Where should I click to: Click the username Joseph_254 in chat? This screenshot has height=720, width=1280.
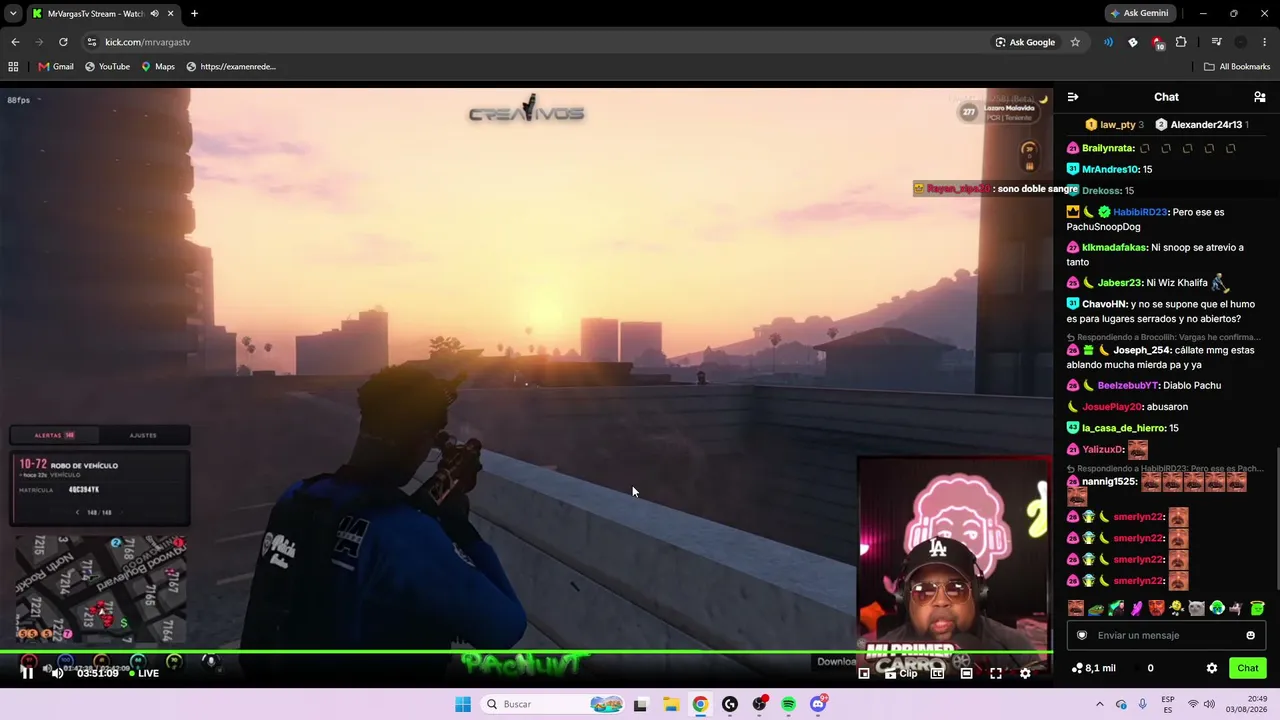(1141, 350)
